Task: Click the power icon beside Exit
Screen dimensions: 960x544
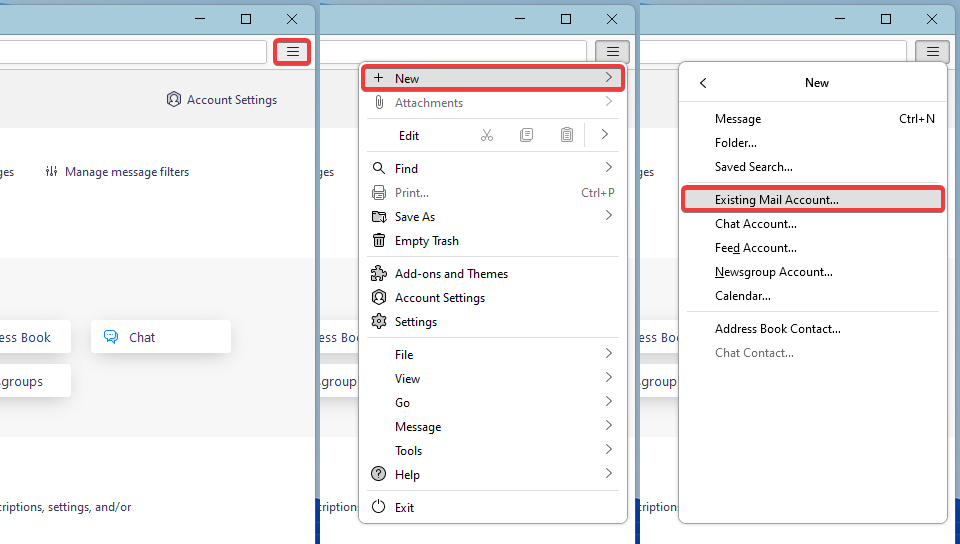Action: click(379, 508)
